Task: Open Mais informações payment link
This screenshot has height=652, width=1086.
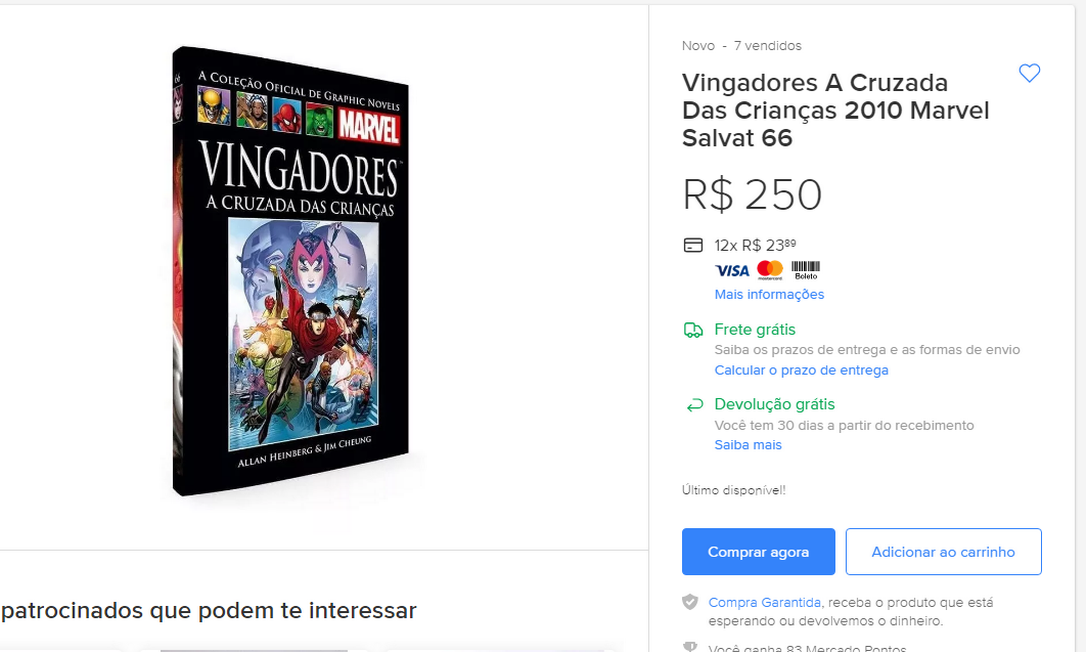Action: 769,294
